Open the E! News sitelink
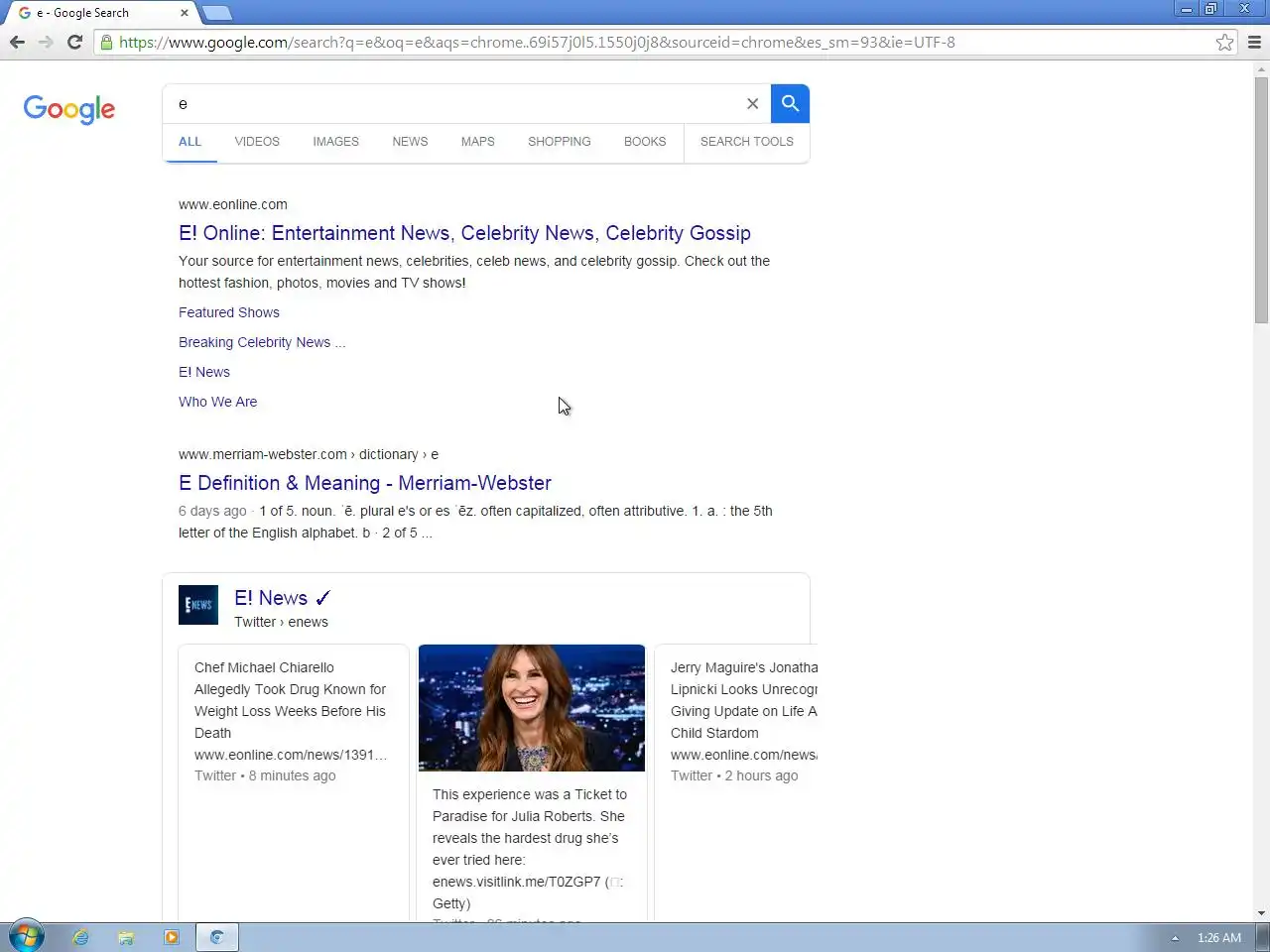 click(204, 372)
